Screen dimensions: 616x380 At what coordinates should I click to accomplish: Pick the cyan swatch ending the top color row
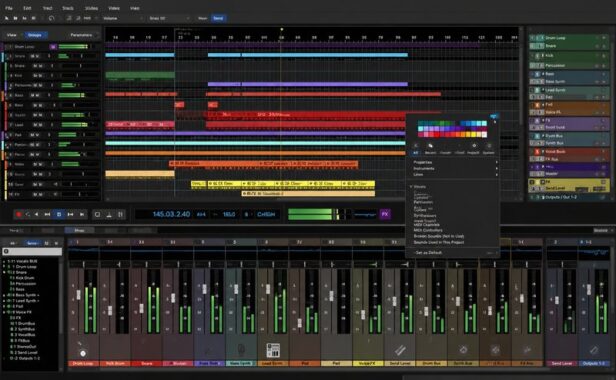click(x=484, y=123)
